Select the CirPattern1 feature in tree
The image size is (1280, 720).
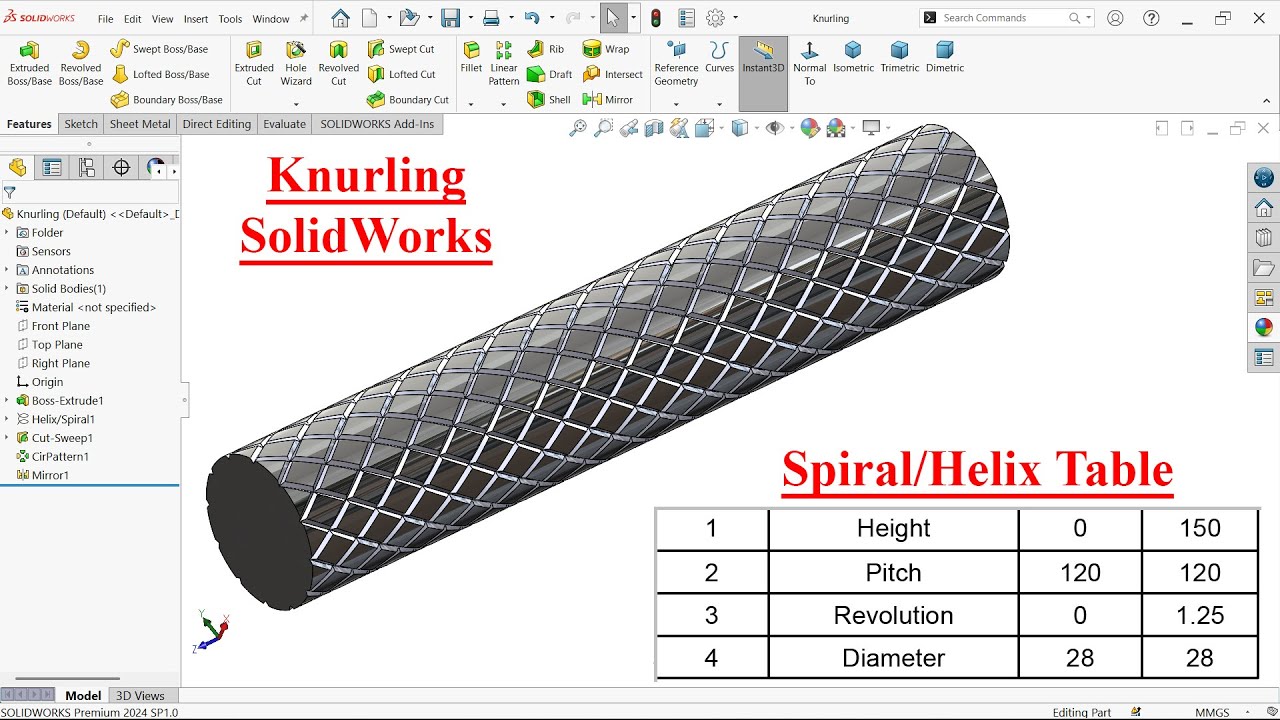pos(52,457)
